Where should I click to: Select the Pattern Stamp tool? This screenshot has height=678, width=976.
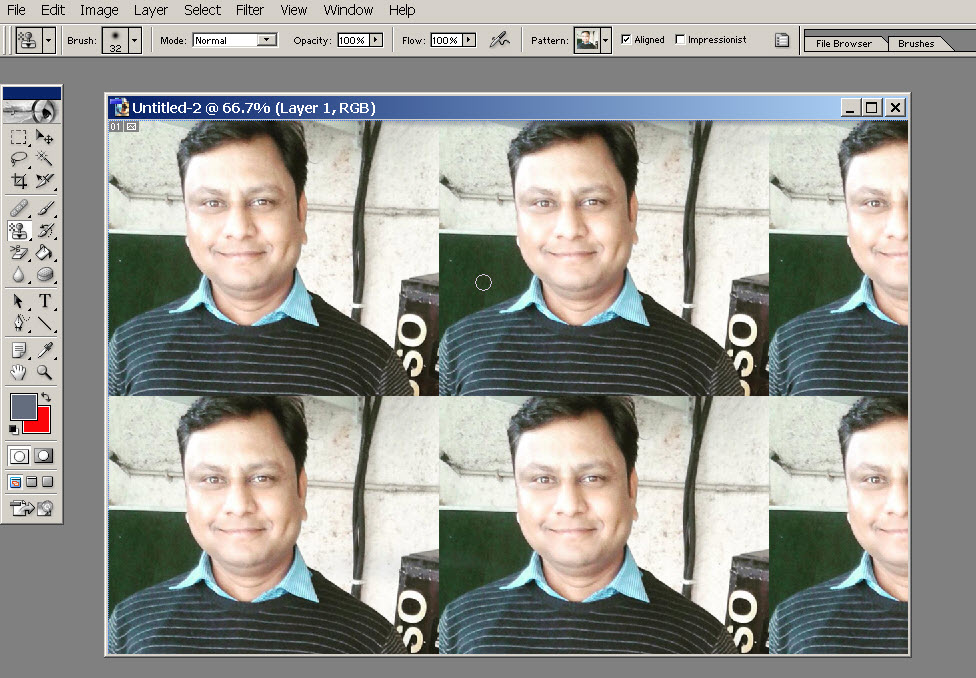tap(18, 229)
